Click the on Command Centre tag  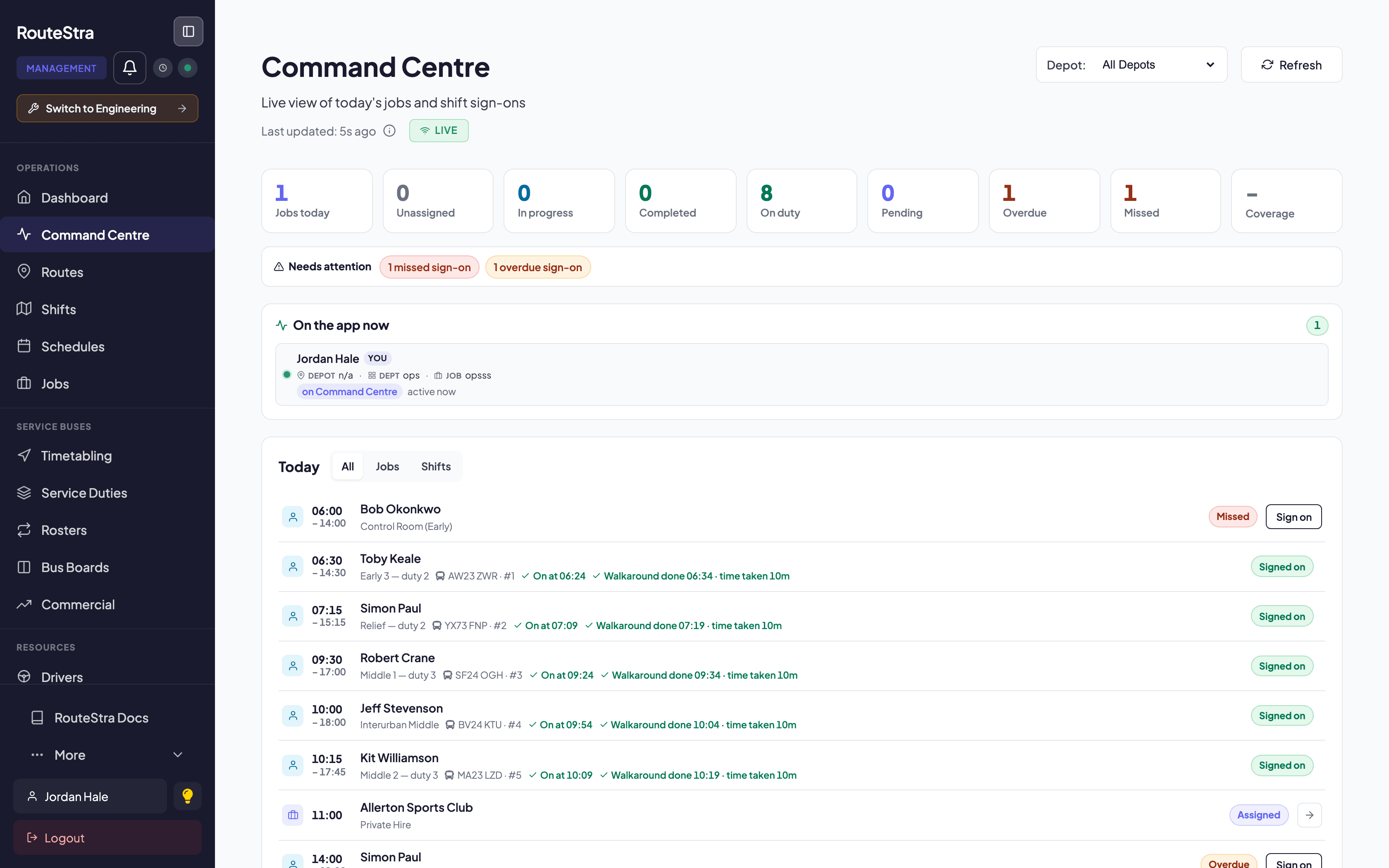pos(350,391)
